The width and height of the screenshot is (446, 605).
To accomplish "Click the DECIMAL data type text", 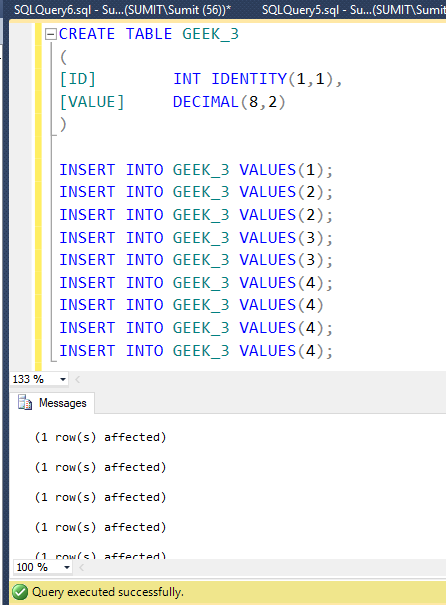I will click(206, 102).
